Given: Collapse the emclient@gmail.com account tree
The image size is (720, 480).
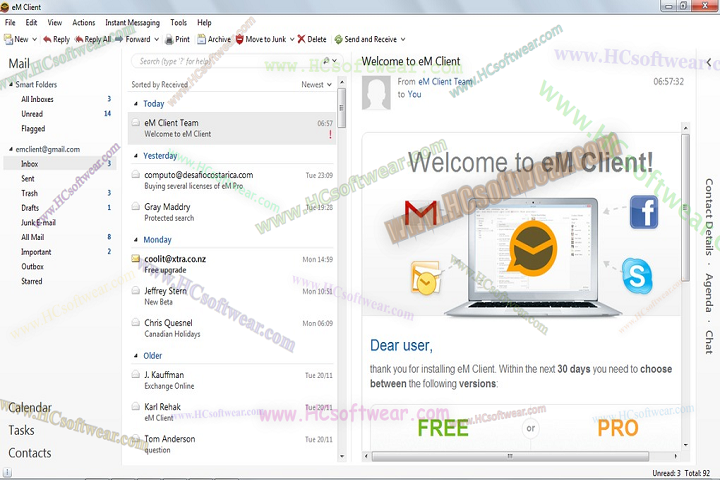Looking at the screenshot, I should click(x=11, y=149).
